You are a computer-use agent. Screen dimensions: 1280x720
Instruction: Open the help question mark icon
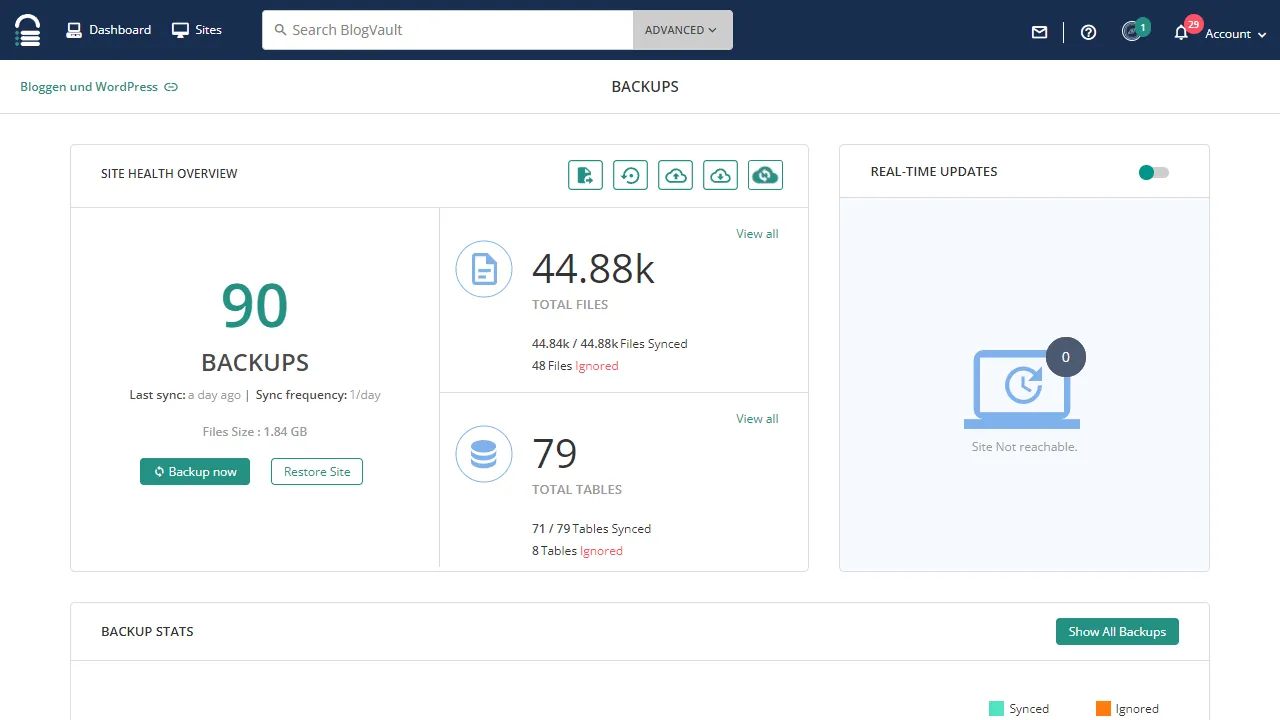[1089, 32]
